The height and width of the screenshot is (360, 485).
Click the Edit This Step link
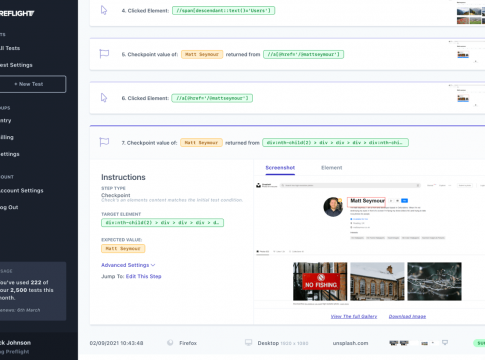143,276
